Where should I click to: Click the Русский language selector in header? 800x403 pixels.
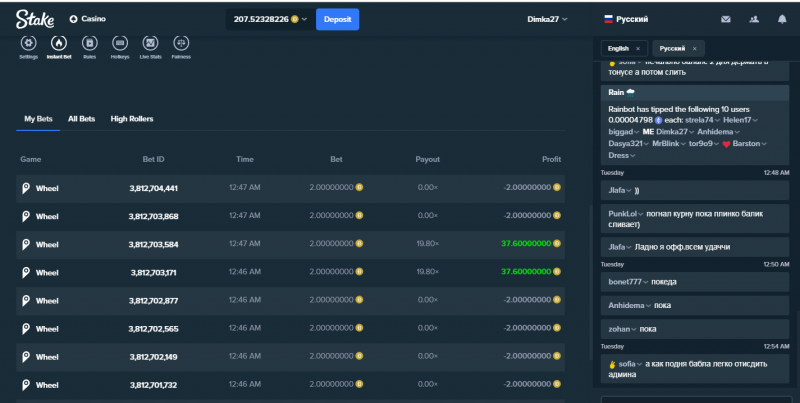pyautogui.click(x=626, y=19)
